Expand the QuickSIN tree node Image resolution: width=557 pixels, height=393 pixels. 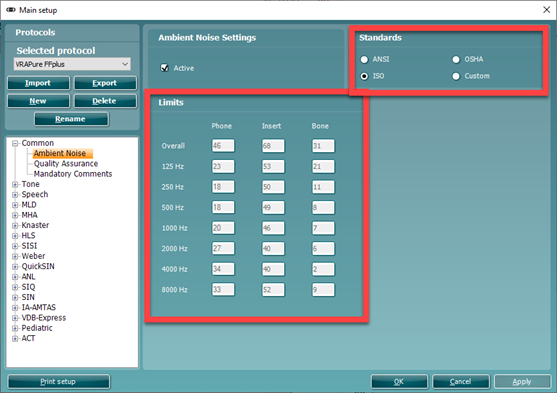tap(15, 267)
